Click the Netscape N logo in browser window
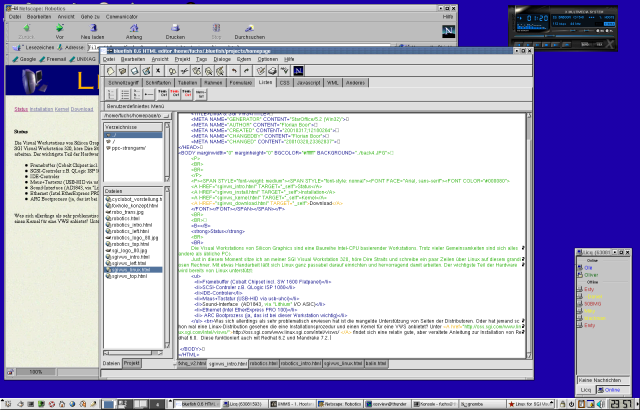640x410 pixels. (448, 31)
